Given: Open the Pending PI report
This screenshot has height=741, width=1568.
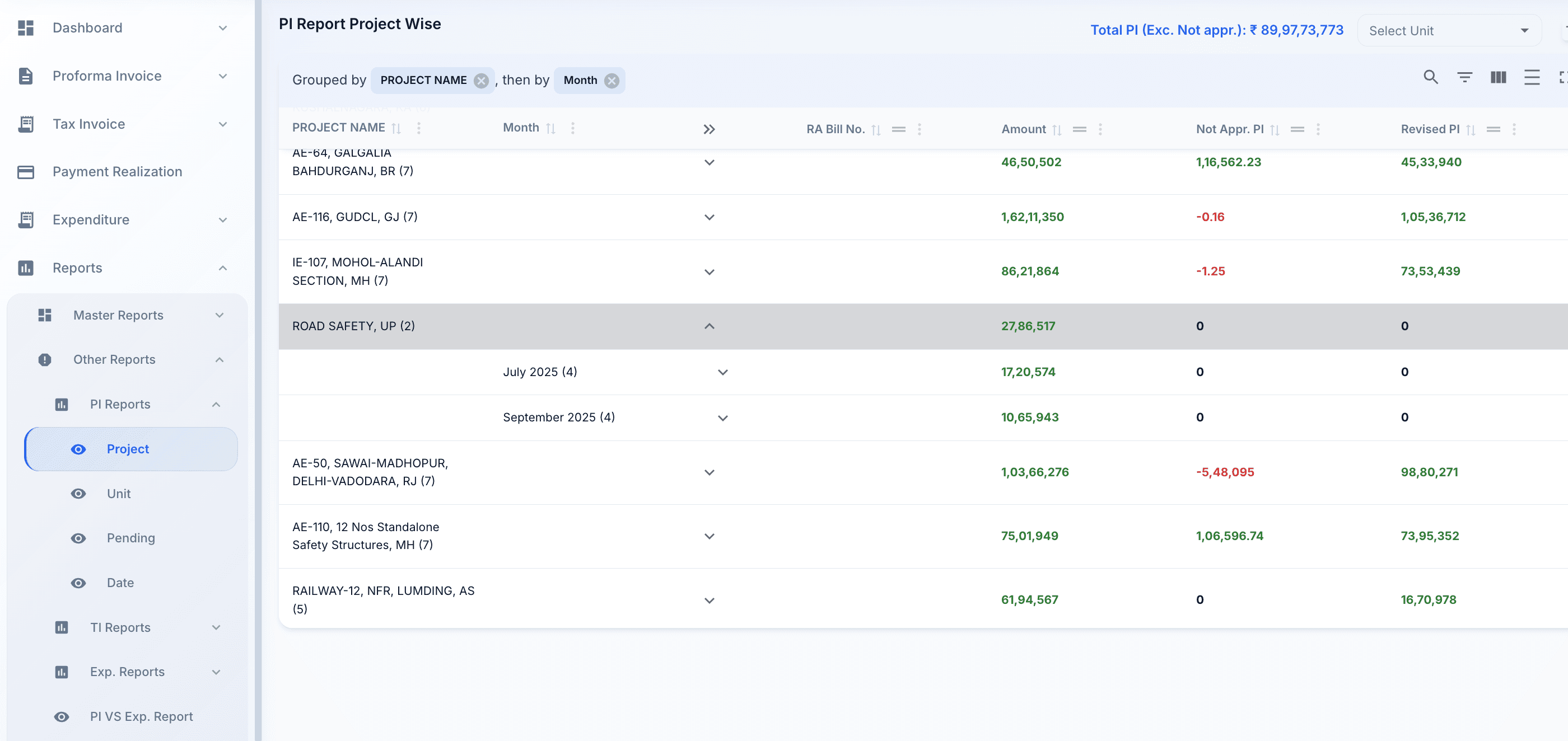Looking at the screenshot, I should click(130, 538).
